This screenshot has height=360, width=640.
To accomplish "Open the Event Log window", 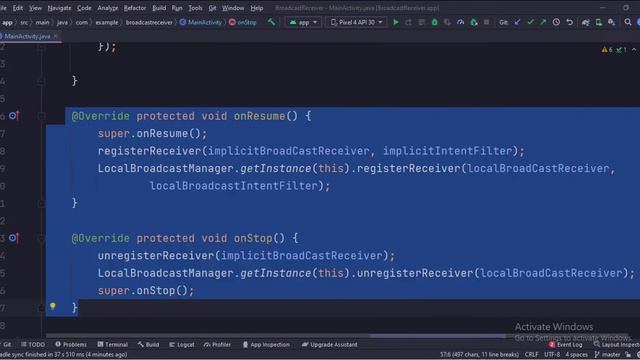I will pyautogui.click(x=566, y=344).
